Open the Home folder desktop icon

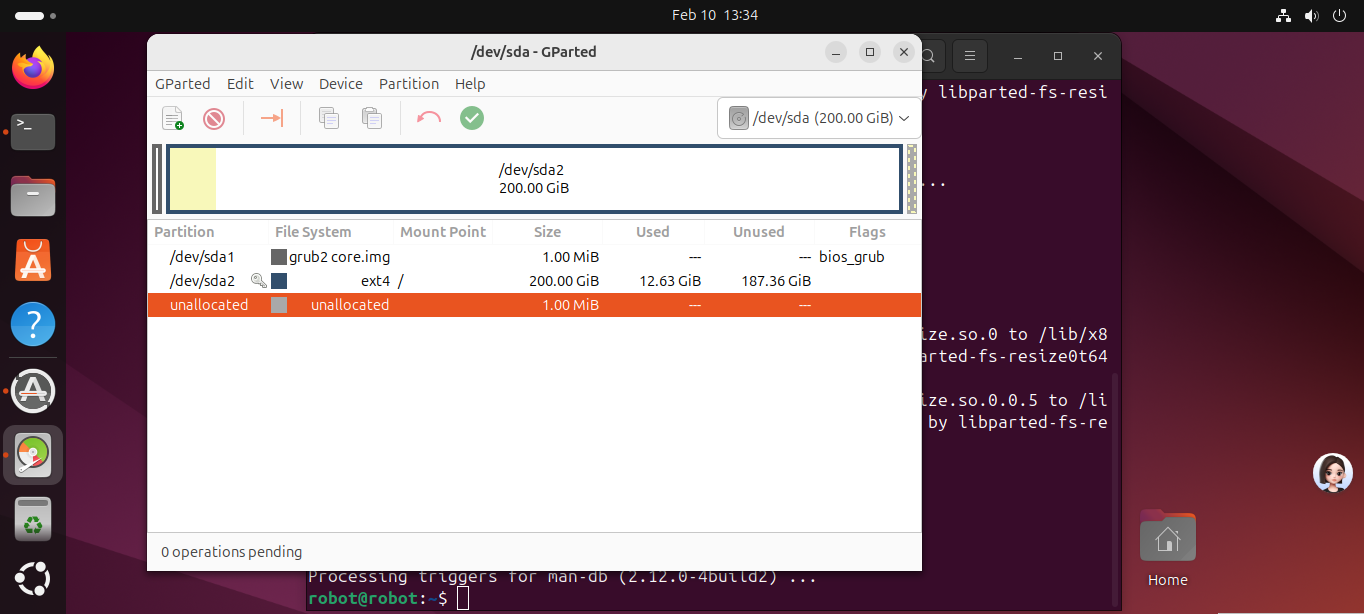click(x=1167, y=549)
